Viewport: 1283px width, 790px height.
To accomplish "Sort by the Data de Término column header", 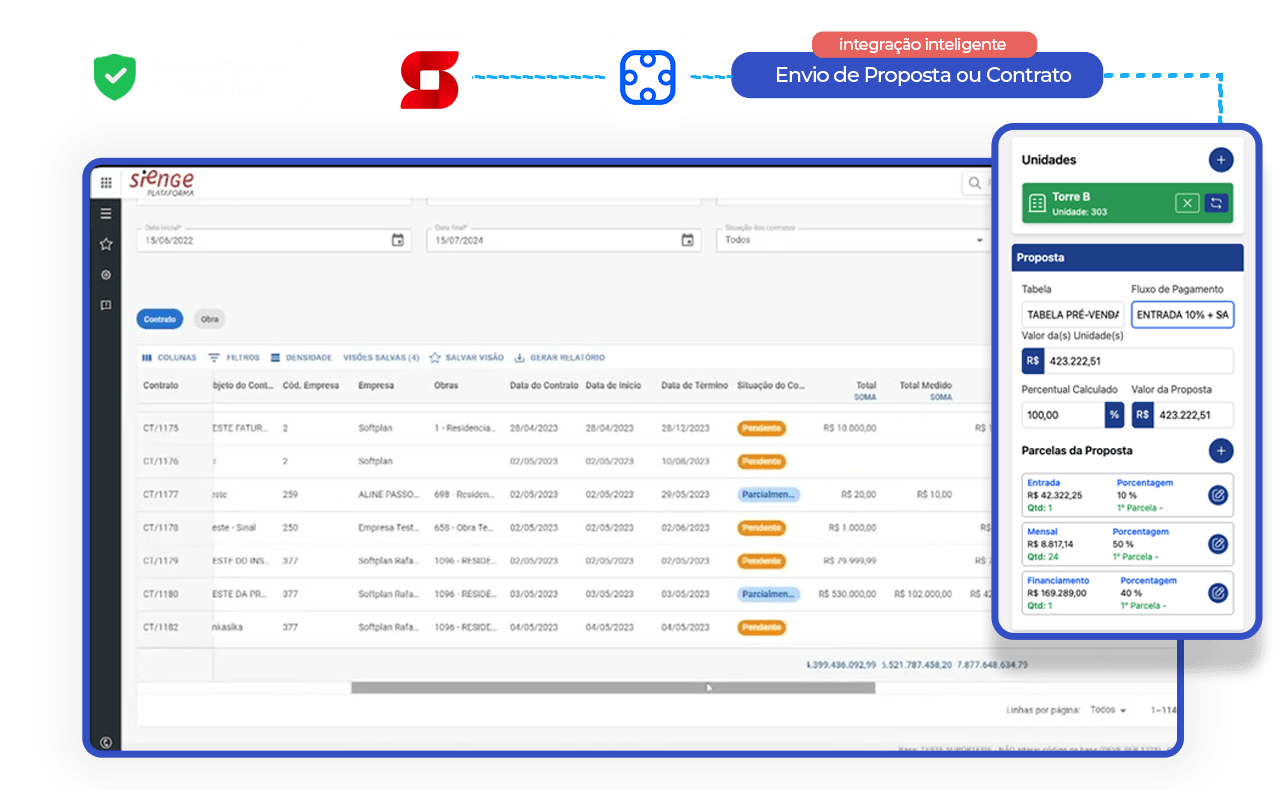I will [x=694, y=385].
